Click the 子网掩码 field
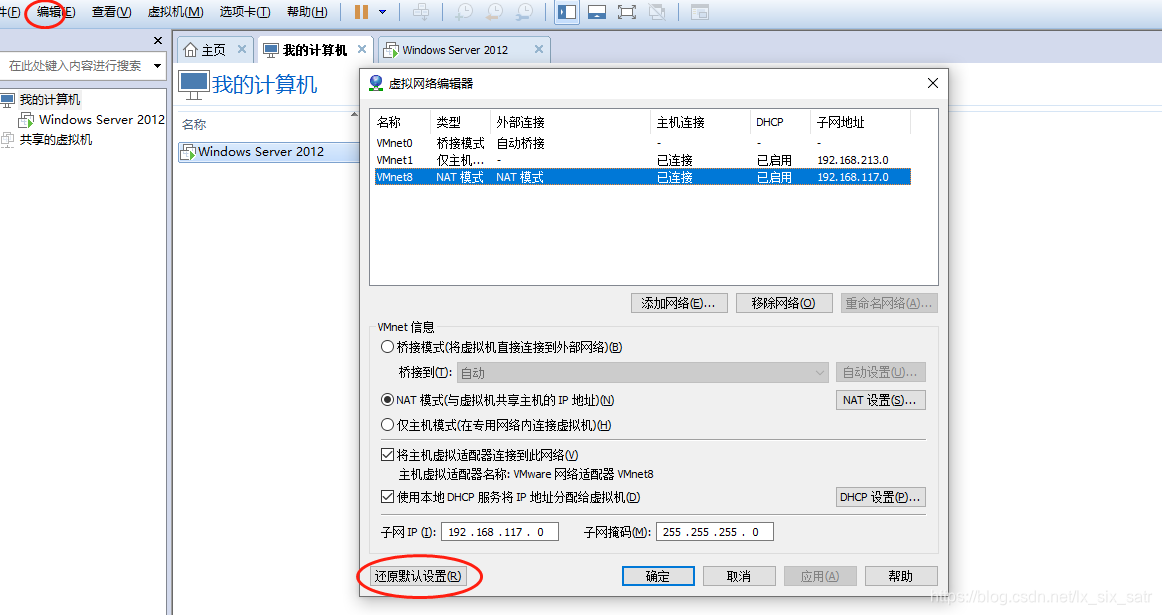Image resolution: width=1162 pixels, height=615 pixels. 714,532
